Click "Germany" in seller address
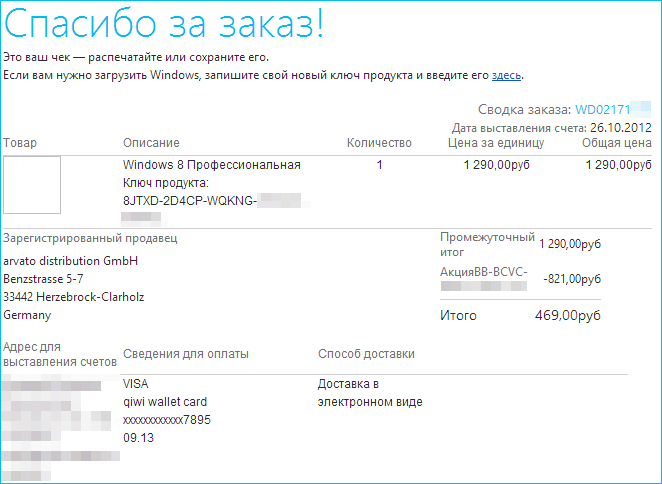 click(x=27, y=315)
